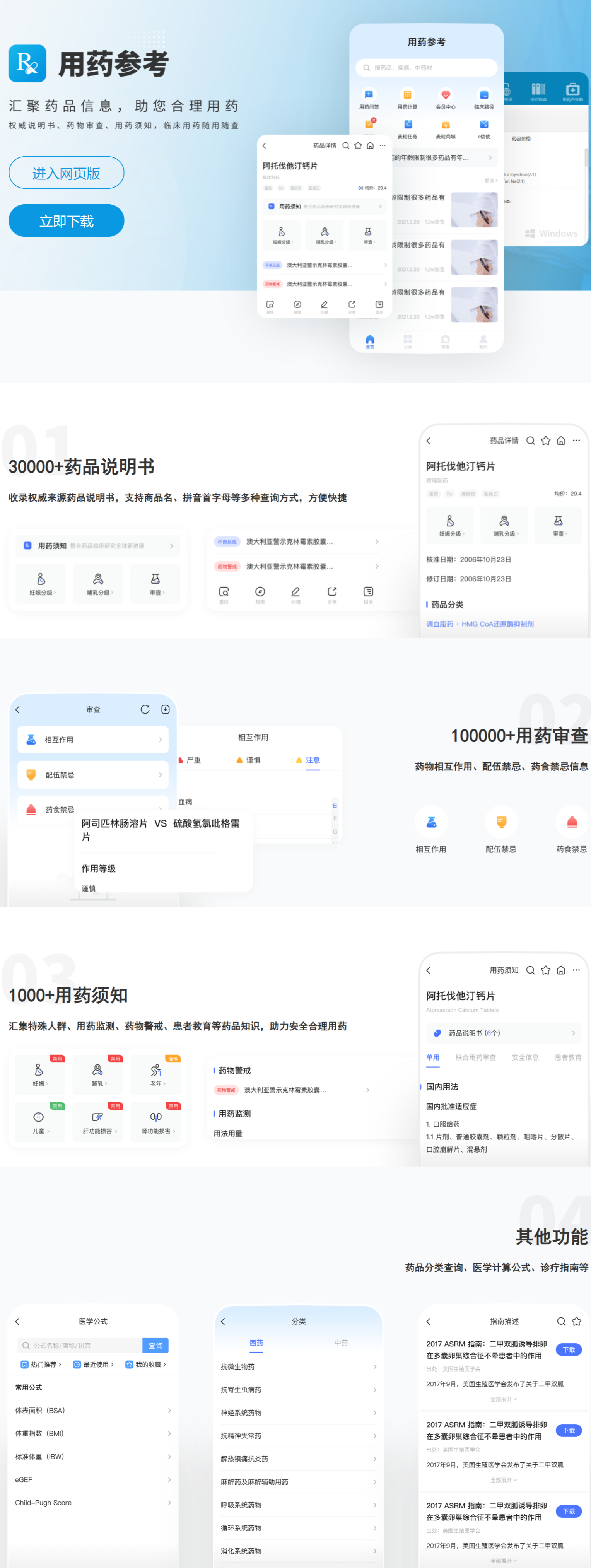Select 注意 tab in 相互作用 panel
The image size is (591, 1568).
(308, 760)
